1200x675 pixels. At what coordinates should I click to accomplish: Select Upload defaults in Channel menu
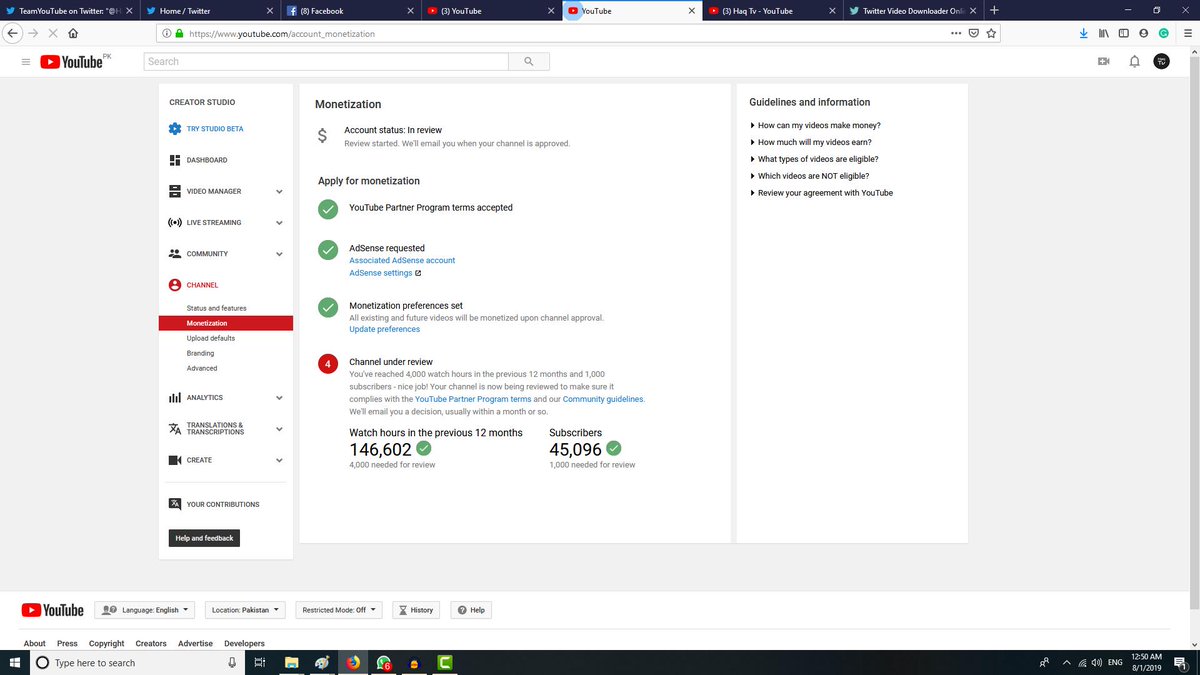click(211, 338)
